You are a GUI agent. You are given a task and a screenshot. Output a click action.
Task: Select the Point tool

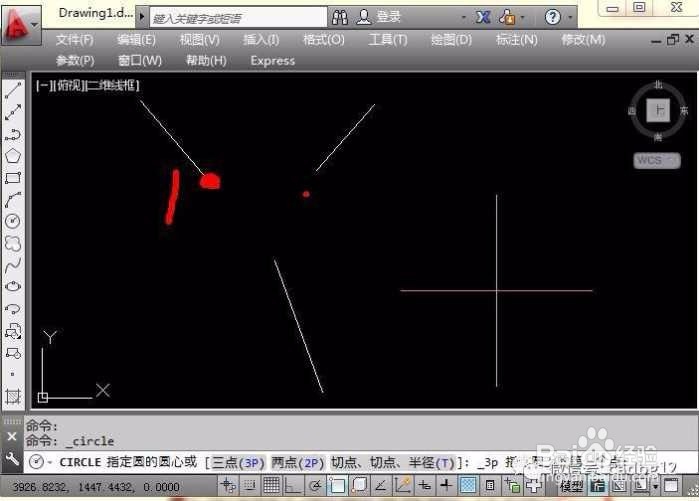pyautogui.click(x=13, y=374)
